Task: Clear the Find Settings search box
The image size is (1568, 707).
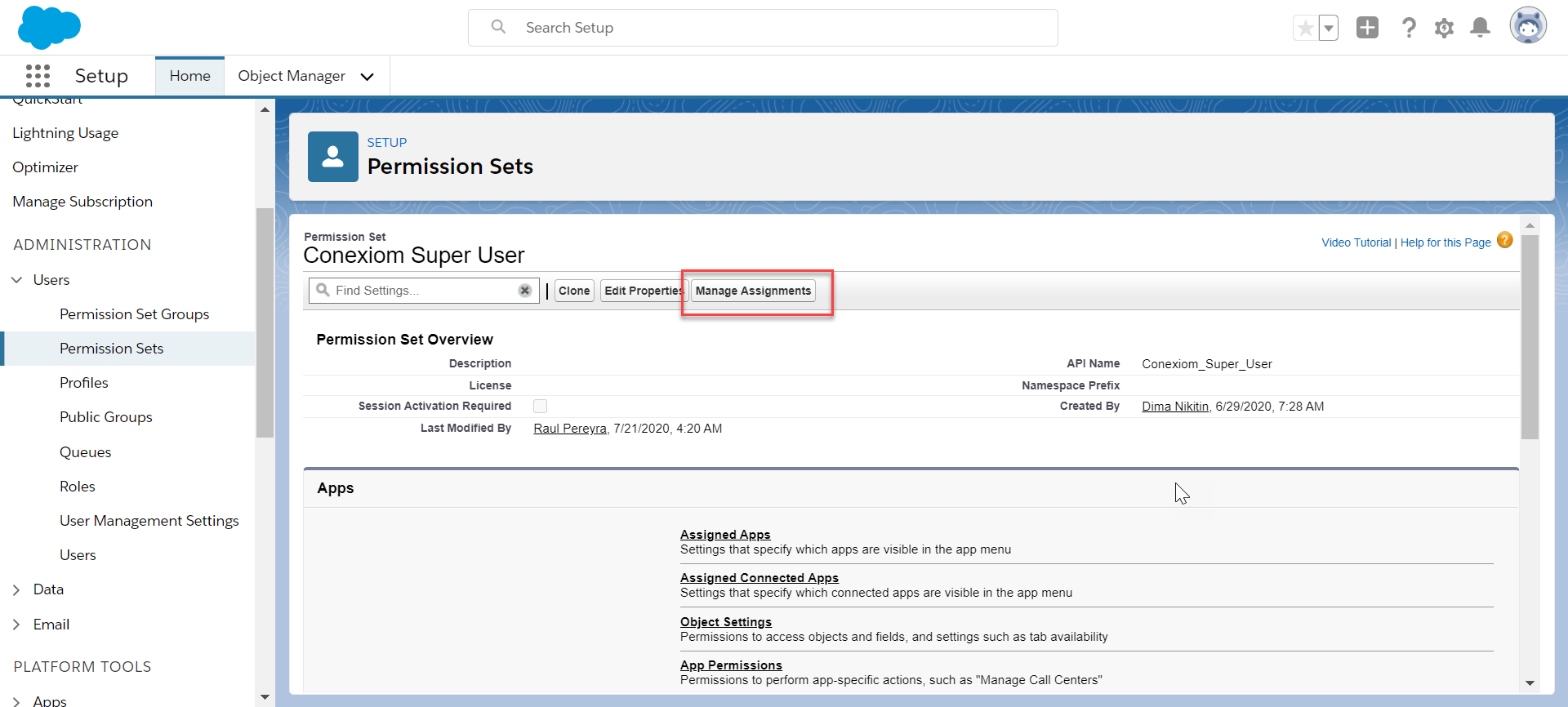Action: pos(525,291)
